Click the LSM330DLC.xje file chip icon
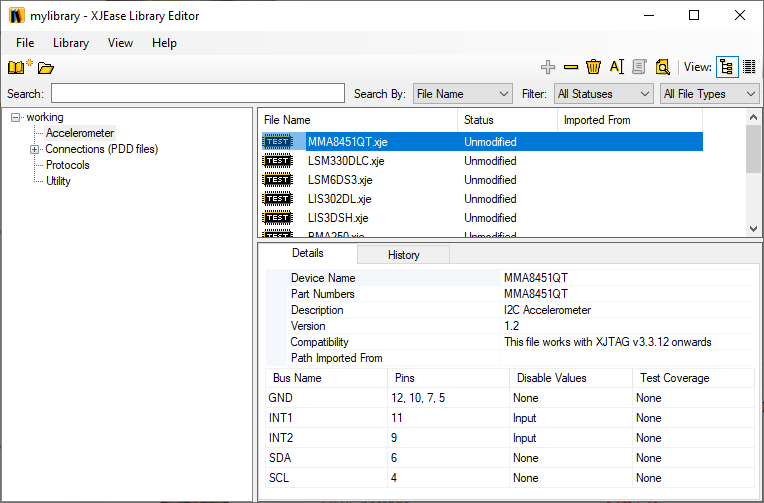Screen dimensions: 764x503 [x=277, y=161]
